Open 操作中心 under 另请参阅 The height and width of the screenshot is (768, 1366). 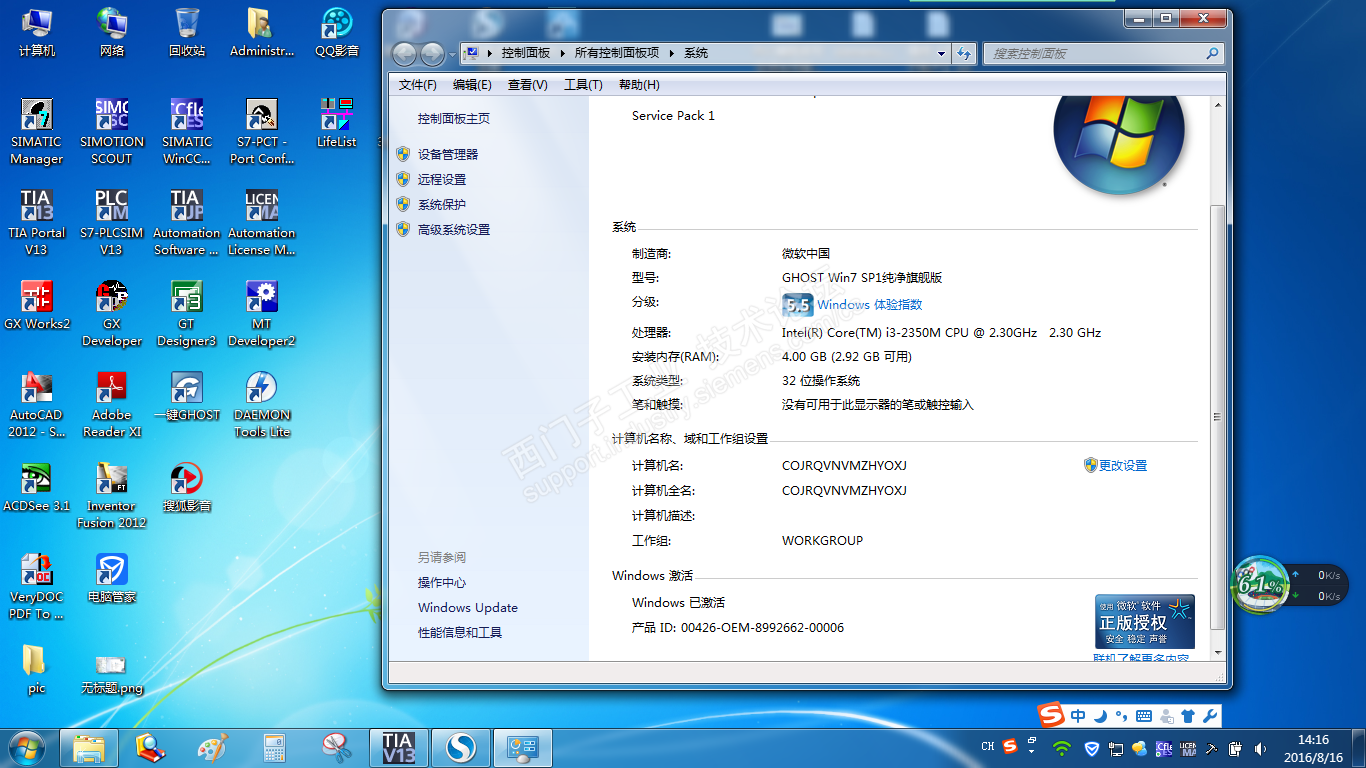(442, 583)
